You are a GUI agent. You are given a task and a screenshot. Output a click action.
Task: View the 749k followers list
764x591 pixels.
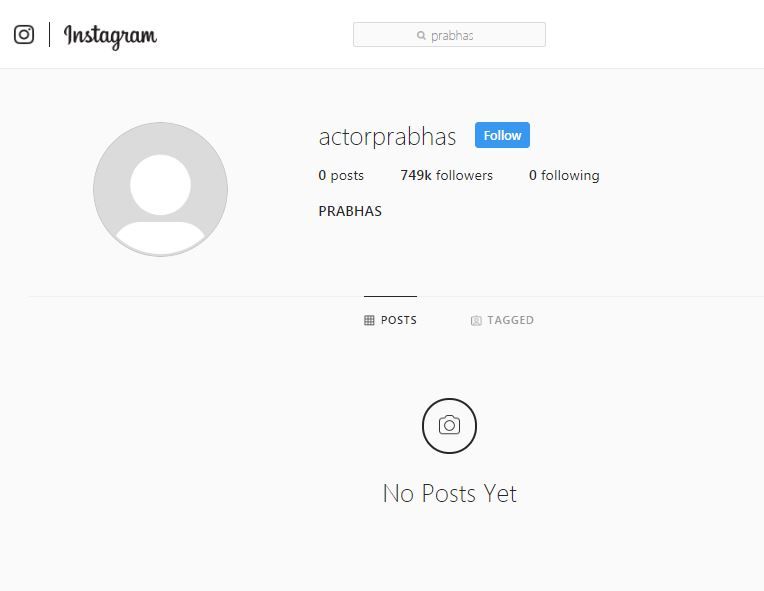(446, 175)
